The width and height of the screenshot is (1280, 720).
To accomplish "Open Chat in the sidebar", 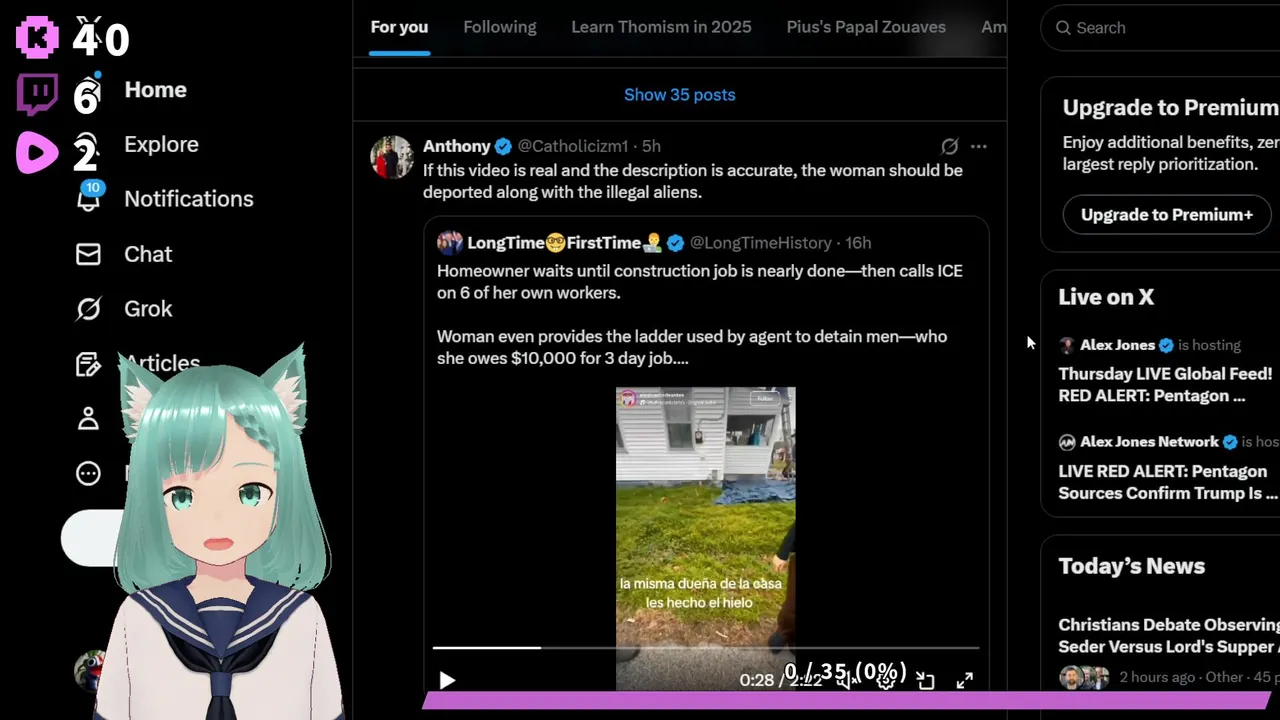I will tap(148, 254).
